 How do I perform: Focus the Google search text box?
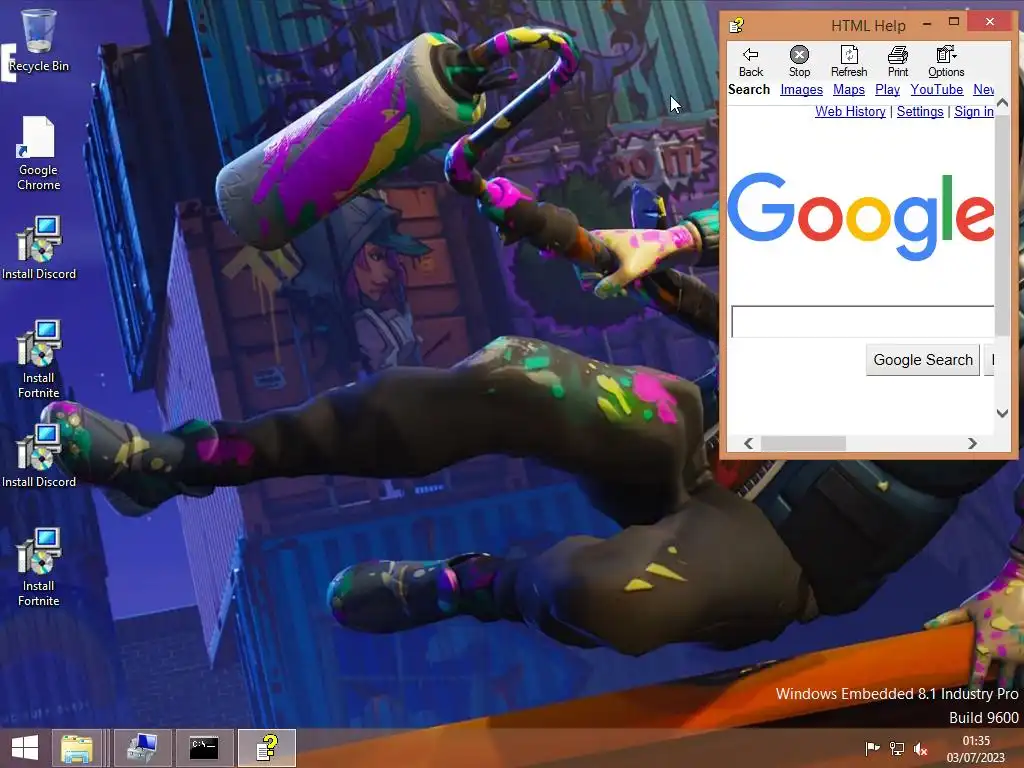[863, 321]
